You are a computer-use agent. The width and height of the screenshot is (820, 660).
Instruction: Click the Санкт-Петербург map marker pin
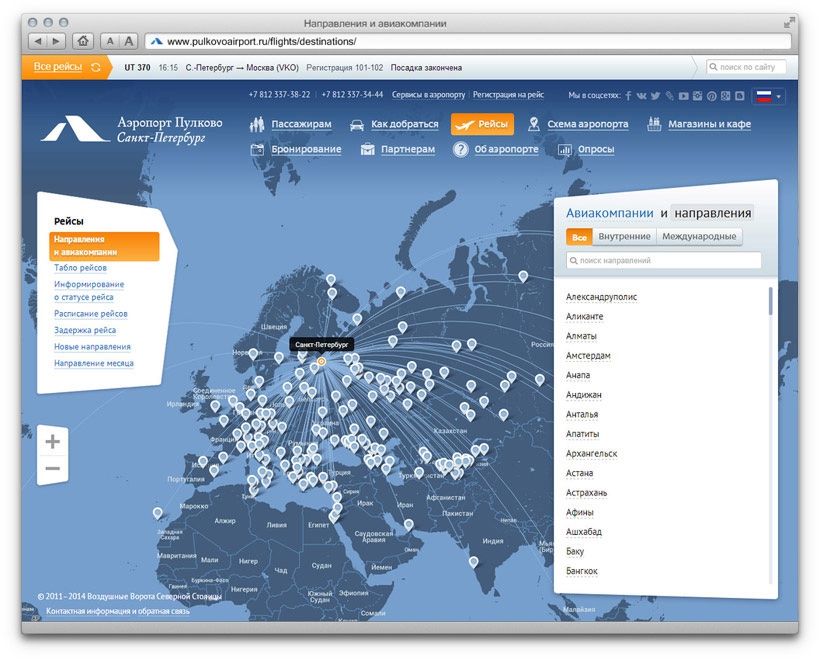pos(321,361)
